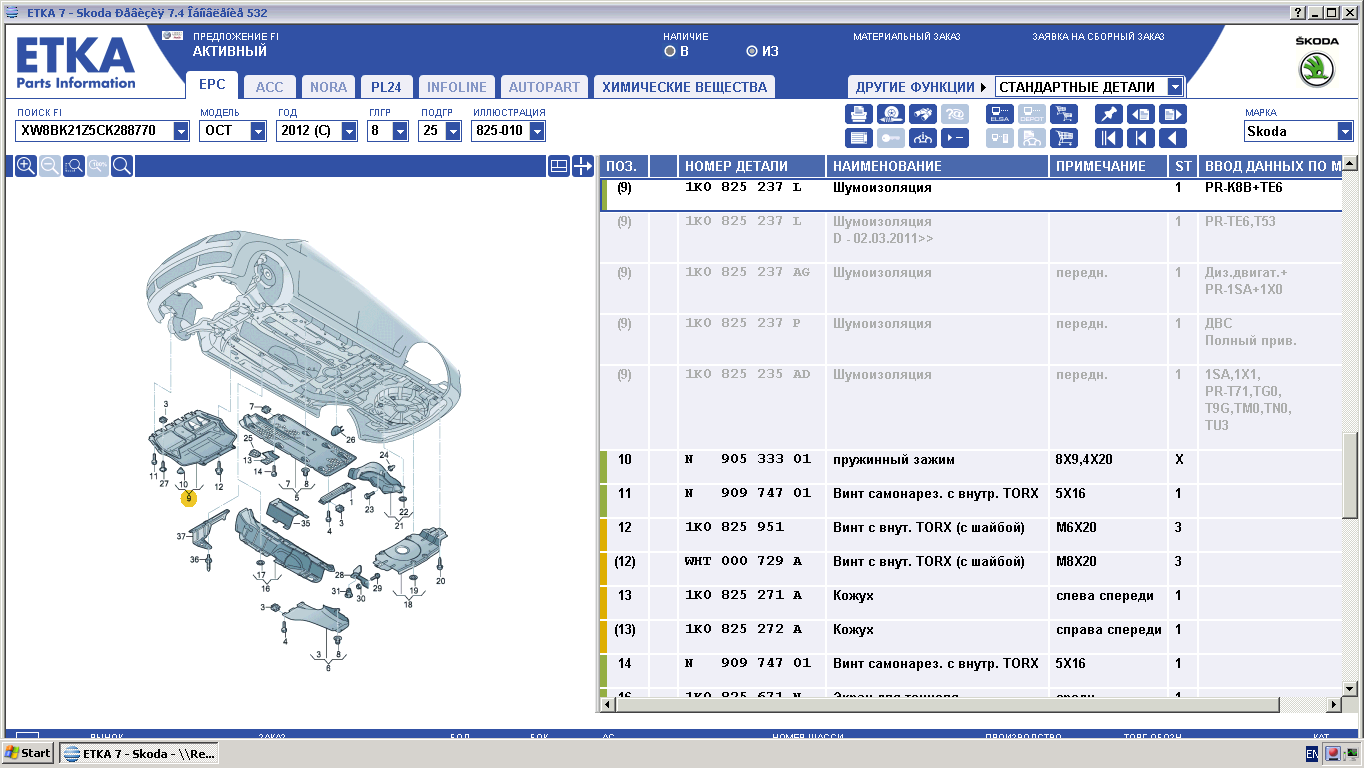The image size is (1366, 769).
Task: Zoom out of the illustration
Action: (x=50, y=166)
